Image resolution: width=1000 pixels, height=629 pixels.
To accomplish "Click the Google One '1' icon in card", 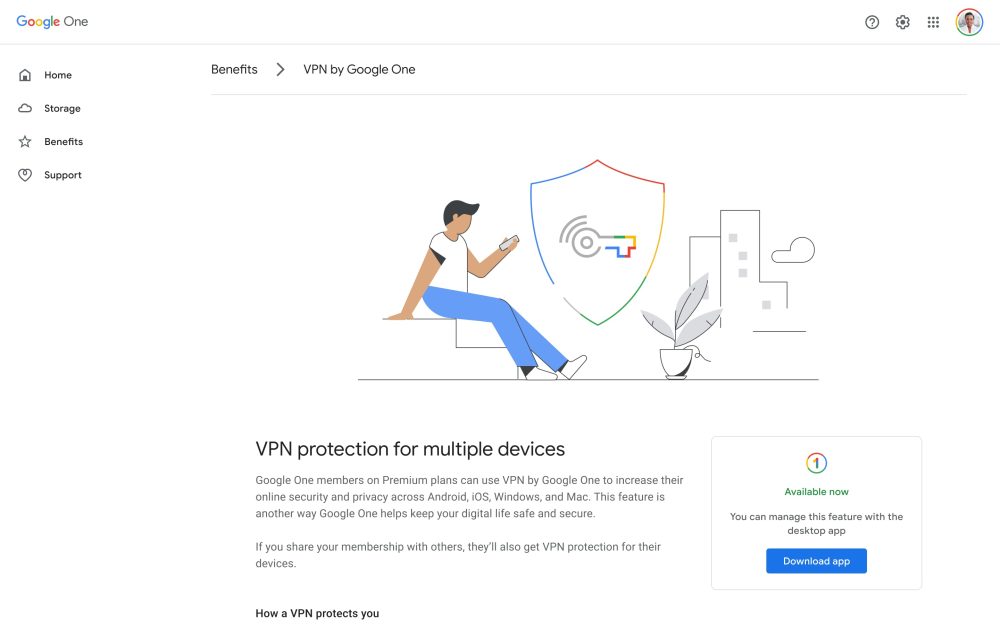I will click(x=817, y=463).
